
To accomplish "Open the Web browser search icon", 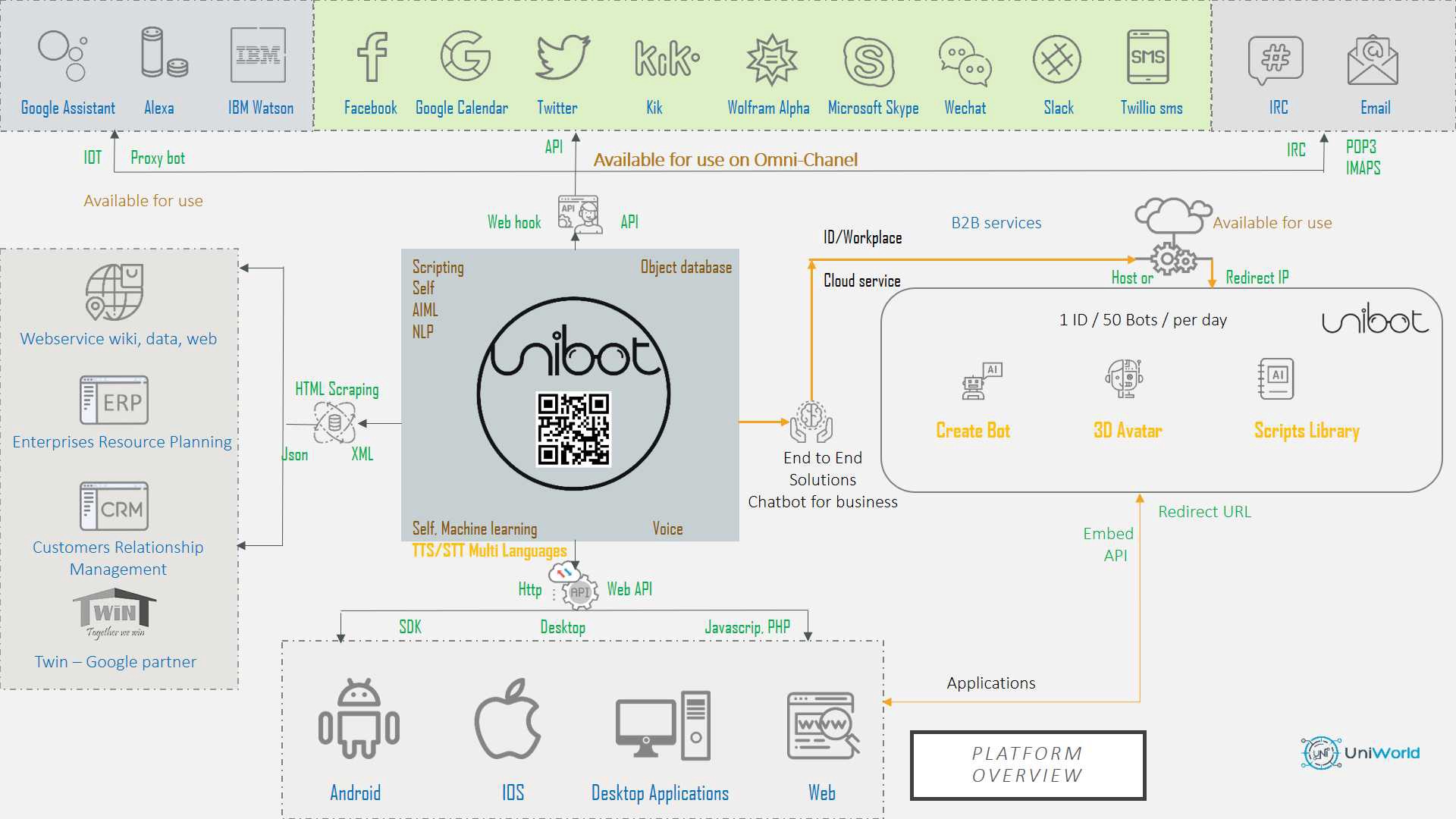I will click(x=823, y=726).
